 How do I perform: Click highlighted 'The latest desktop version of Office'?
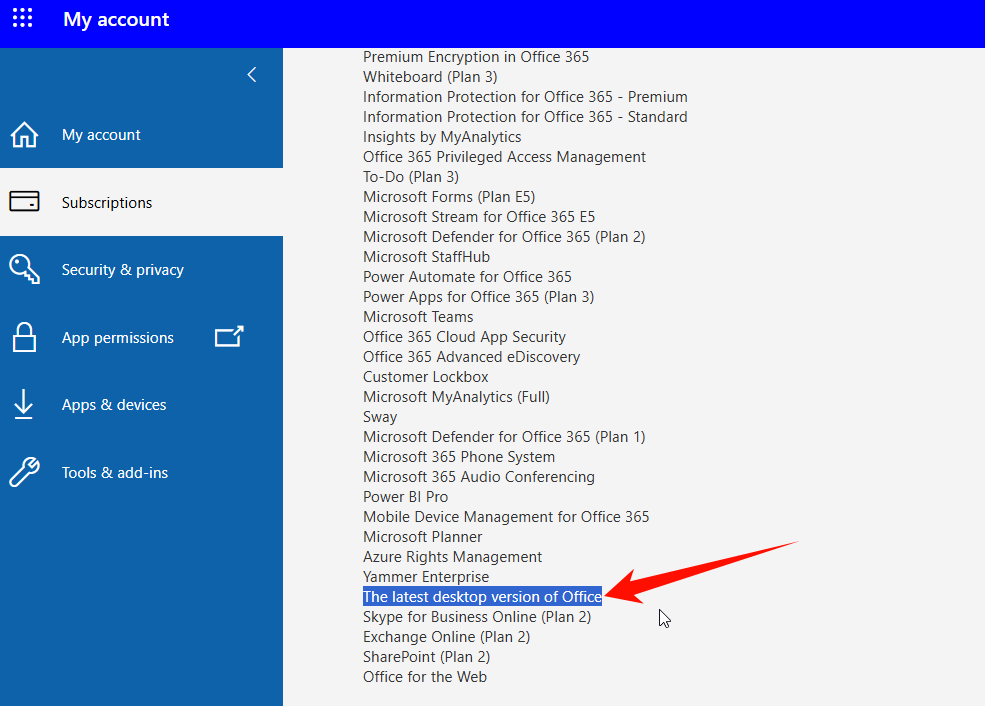(482, 597)
